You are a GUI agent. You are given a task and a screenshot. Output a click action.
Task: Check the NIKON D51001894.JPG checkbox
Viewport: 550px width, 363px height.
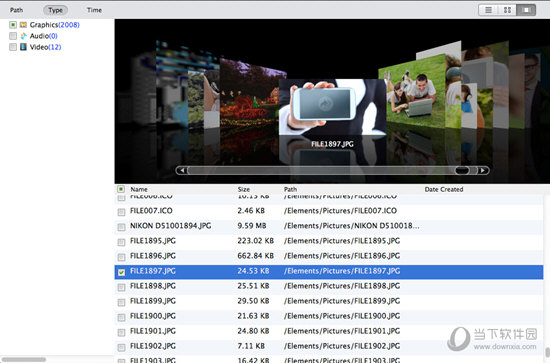point(121,227)
